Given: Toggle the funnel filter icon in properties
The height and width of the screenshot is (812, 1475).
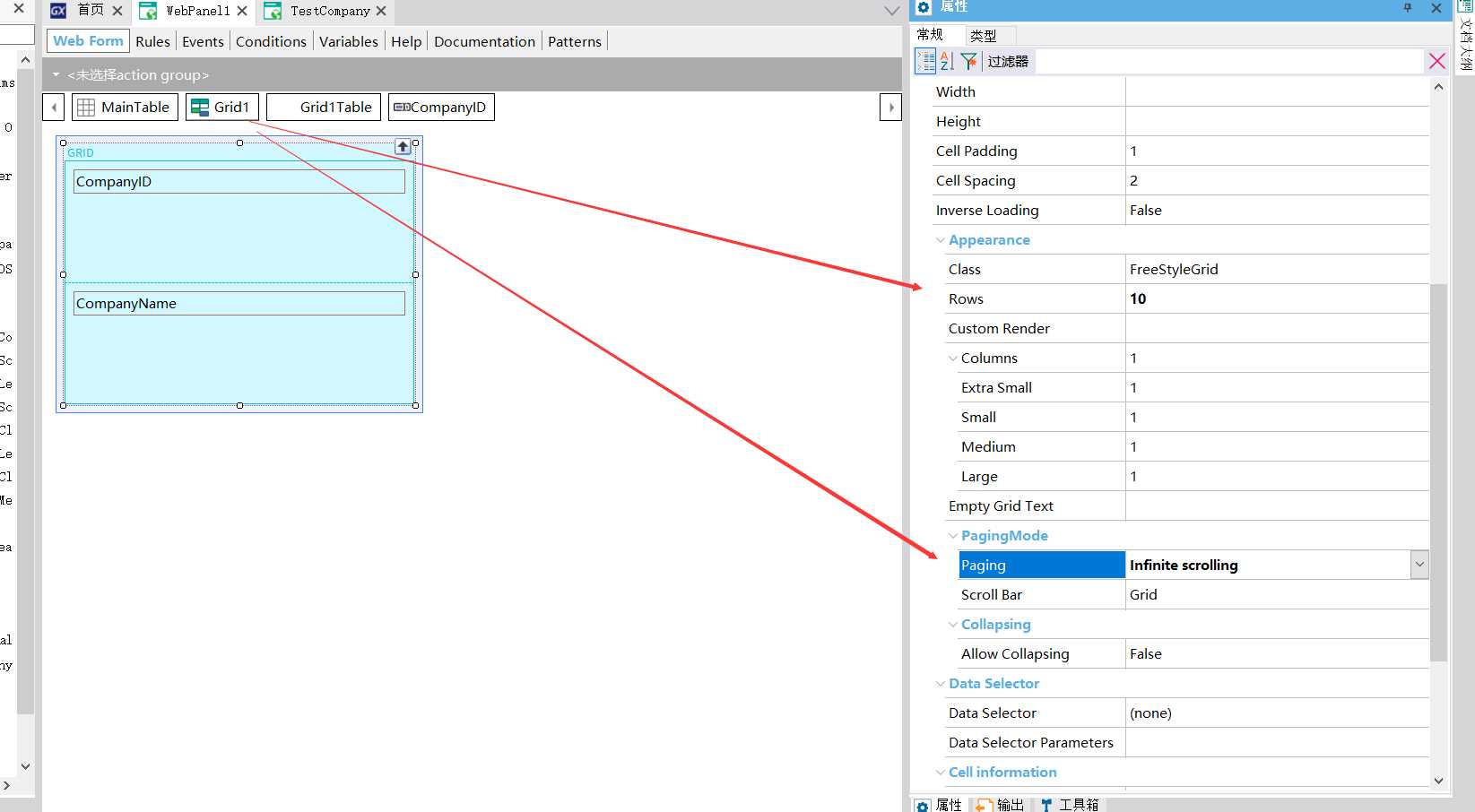Looking at the screenshot, I should click(x=968, y=61).
